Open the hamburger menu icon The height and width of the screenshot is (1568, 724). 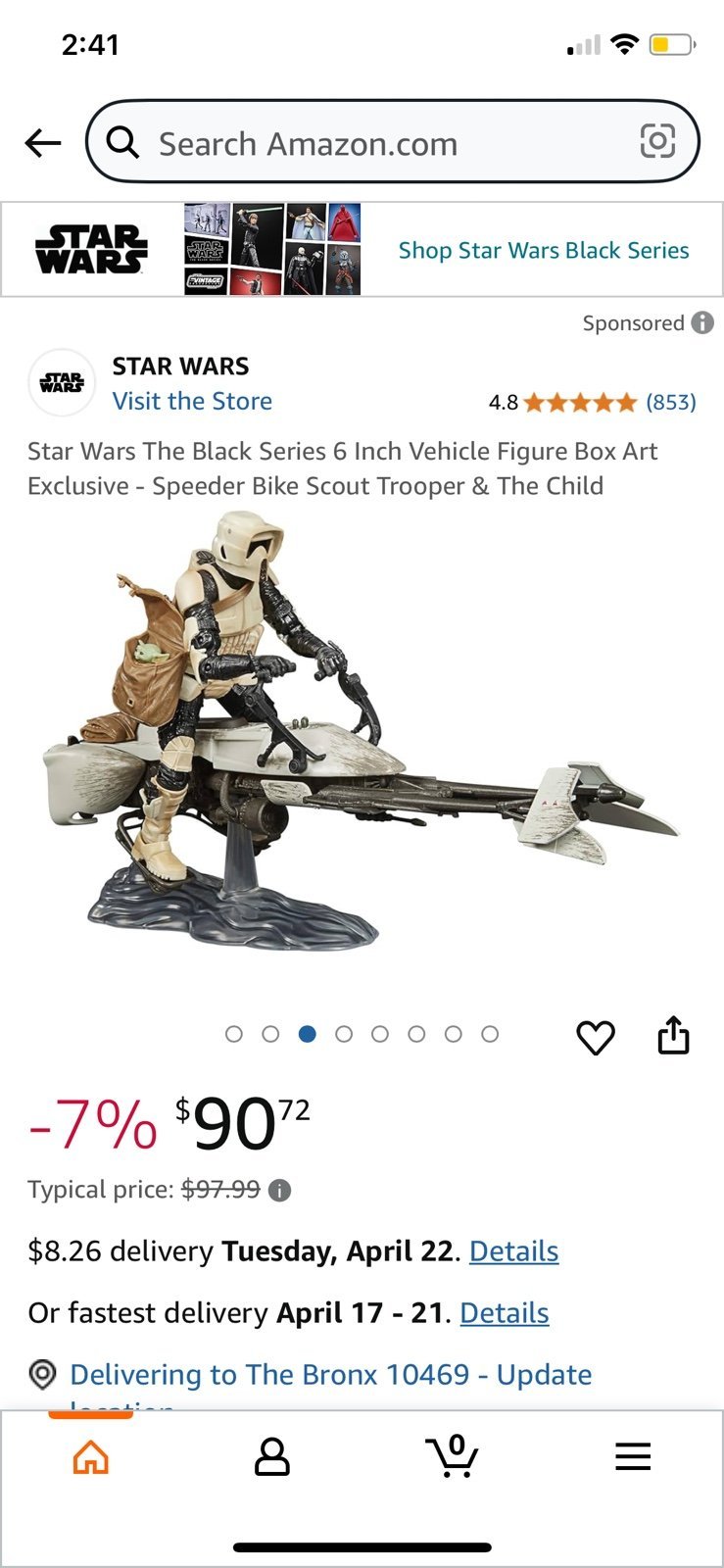(x=633, y=1457)
